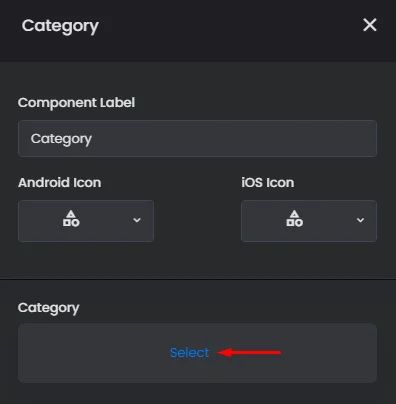This screenshot has width=396, height=404.
Task: Close the Category settings panel
Action: (370, 25)
